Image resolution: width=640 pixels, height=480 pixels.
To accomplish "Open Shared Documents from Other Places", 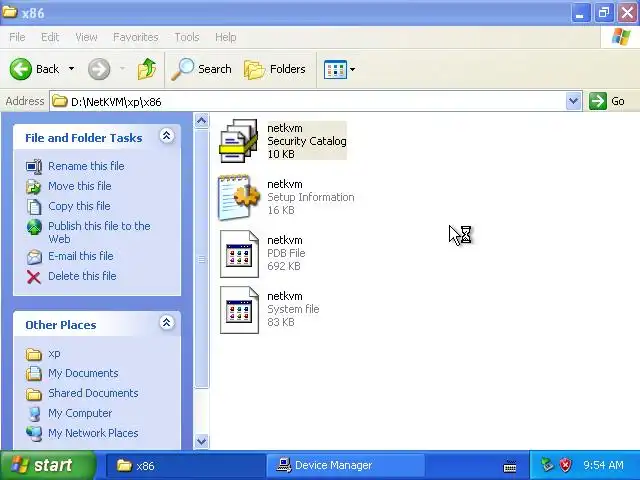I will [93, 393].
